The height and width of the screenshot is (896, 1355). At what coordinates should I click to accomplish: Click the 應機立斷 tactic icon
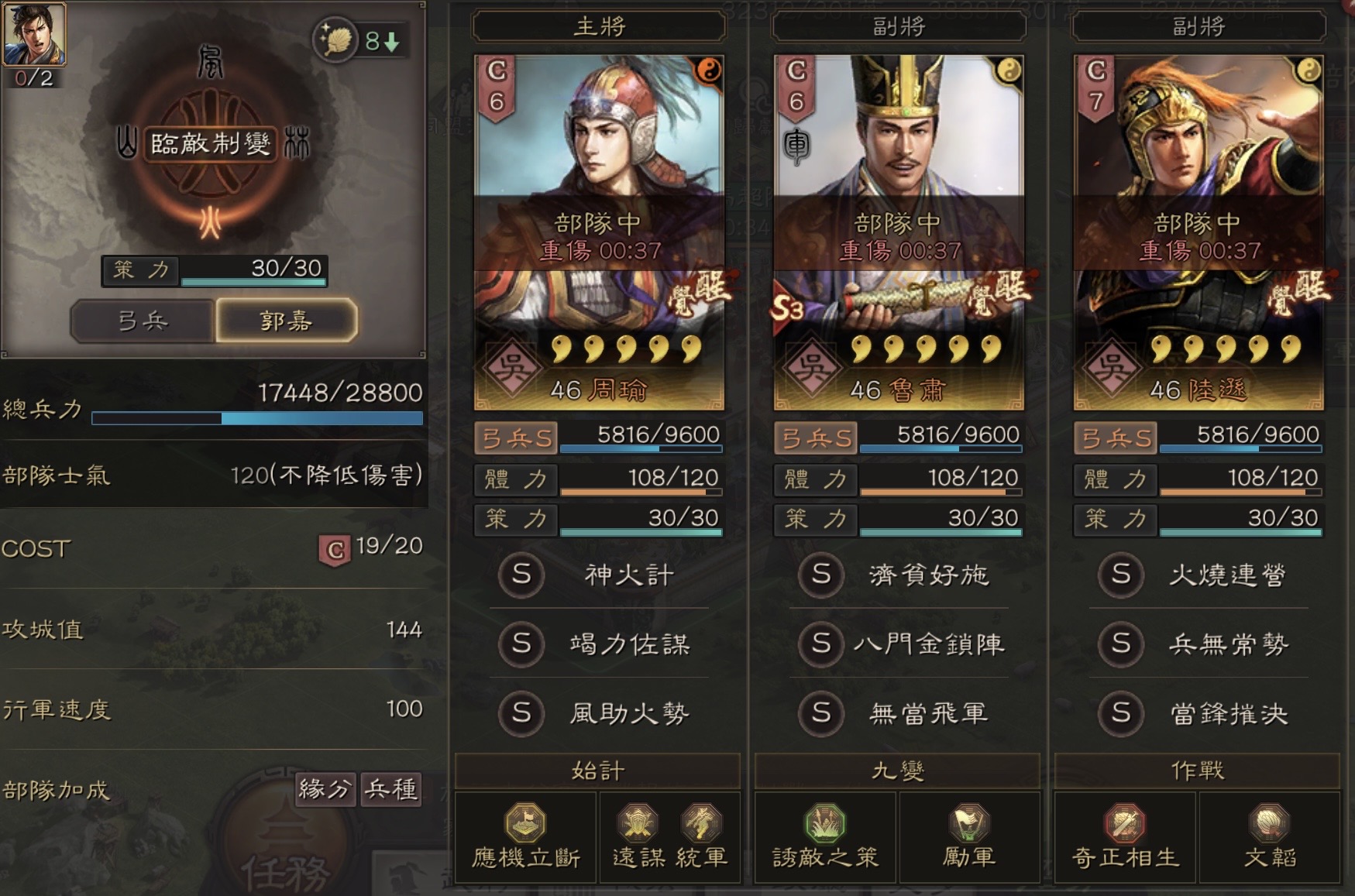click(525, 822)
